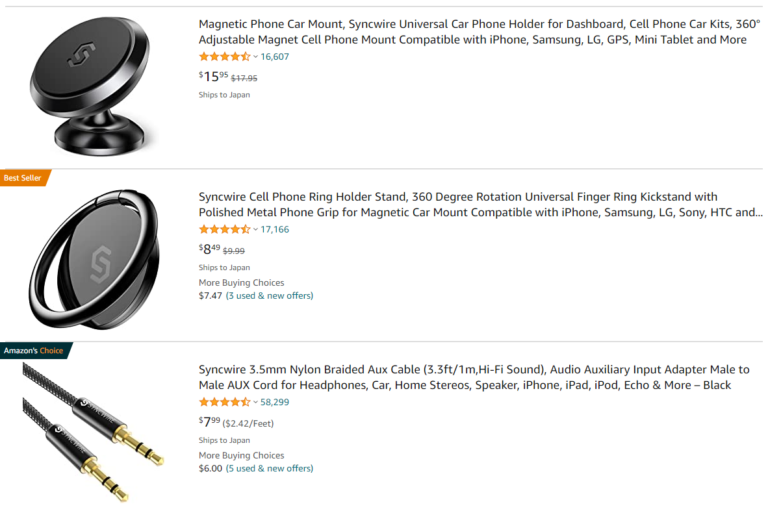Click star rating of the aux cable
This screenshot has height=513, width=768.
pos(224,402)
